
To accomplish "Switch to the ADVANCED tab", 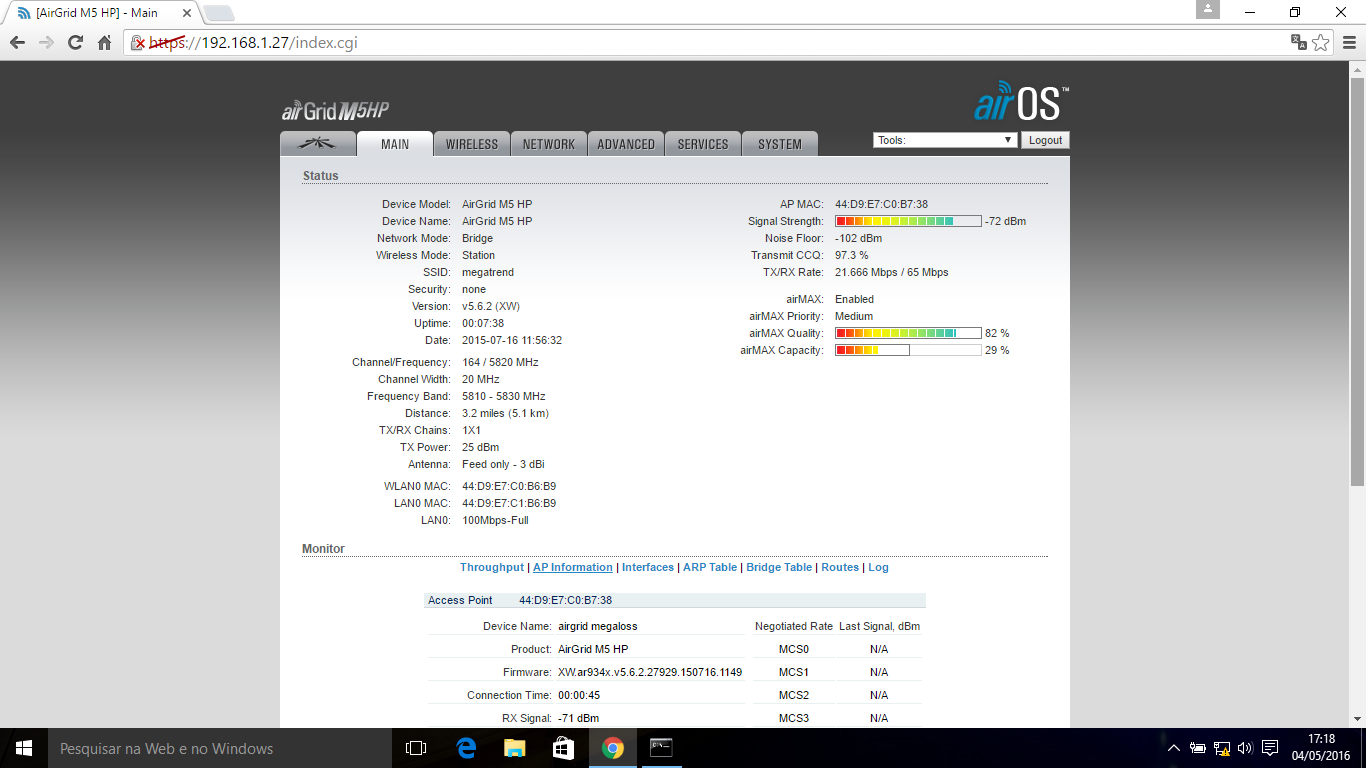I will (x=626, y=144).
